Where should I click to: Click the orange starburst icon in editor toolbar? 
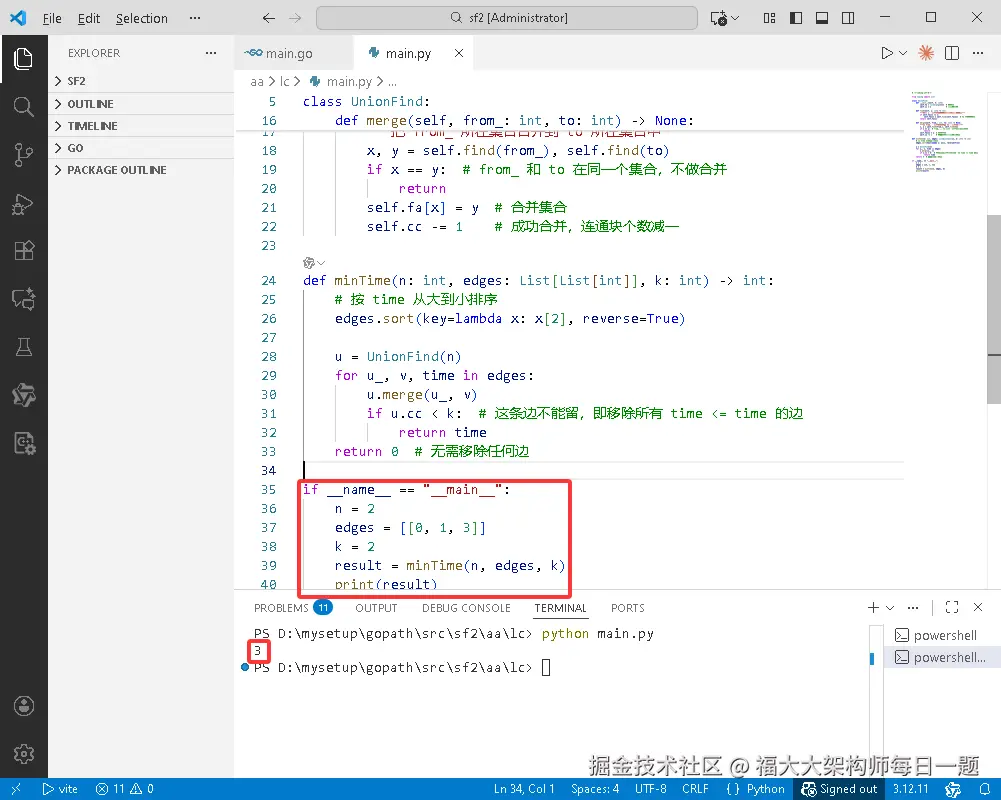tap(926, 53)
